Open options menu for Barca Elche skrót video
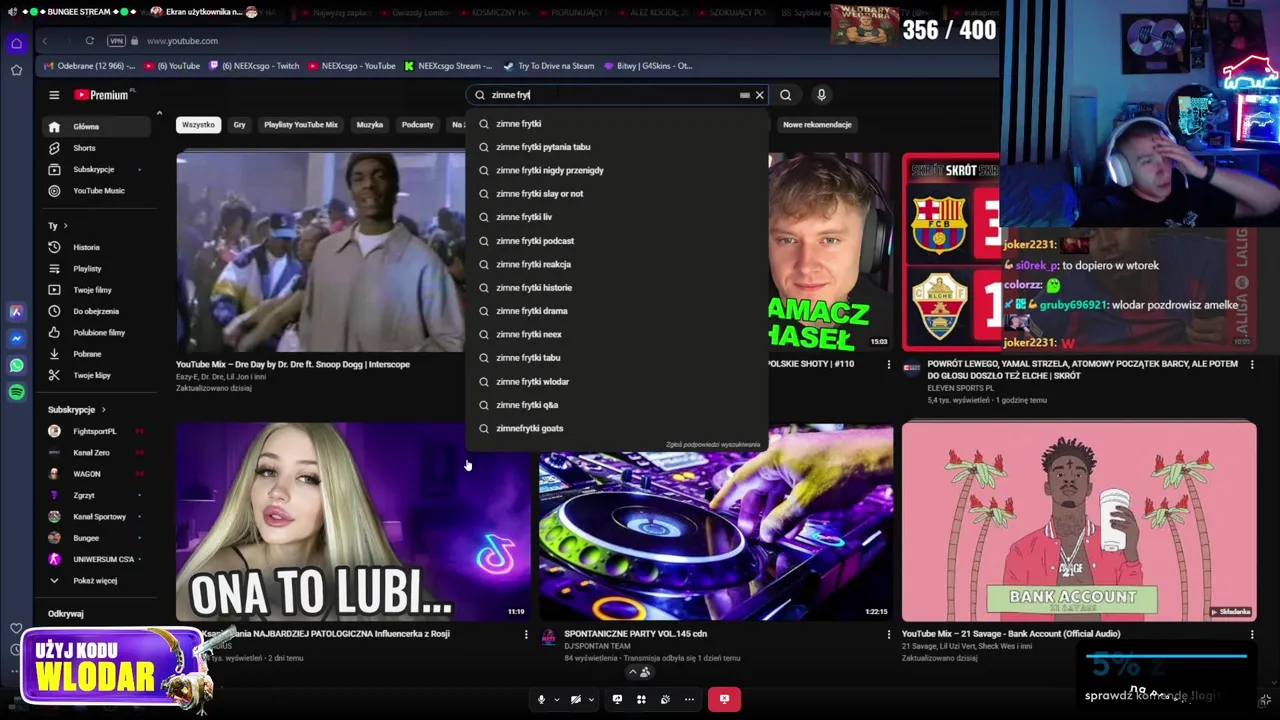1280x720 pixels. [1252, 365]
